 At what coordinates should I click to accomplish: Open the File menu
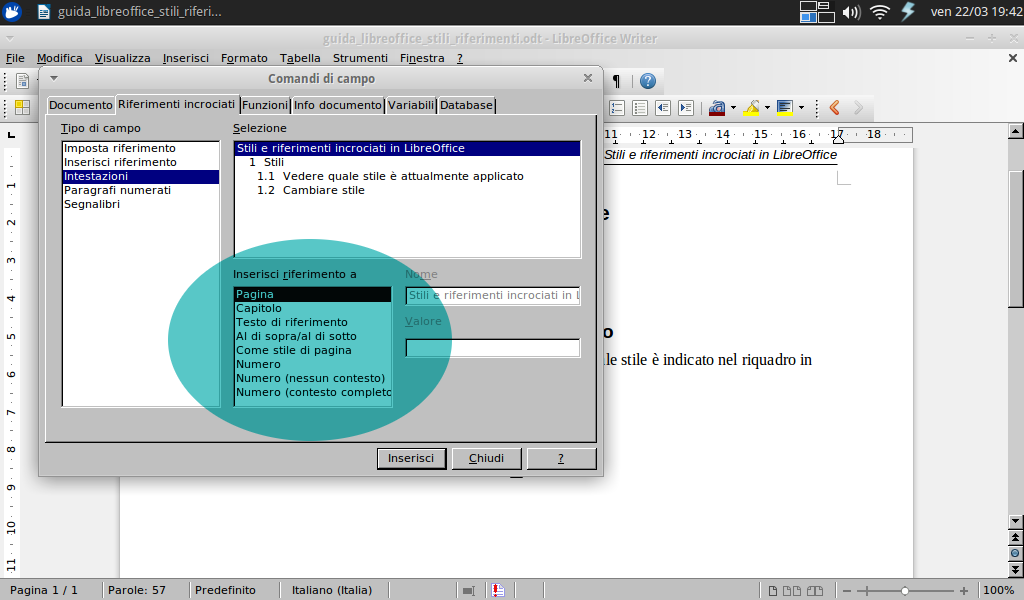point(15,58)
